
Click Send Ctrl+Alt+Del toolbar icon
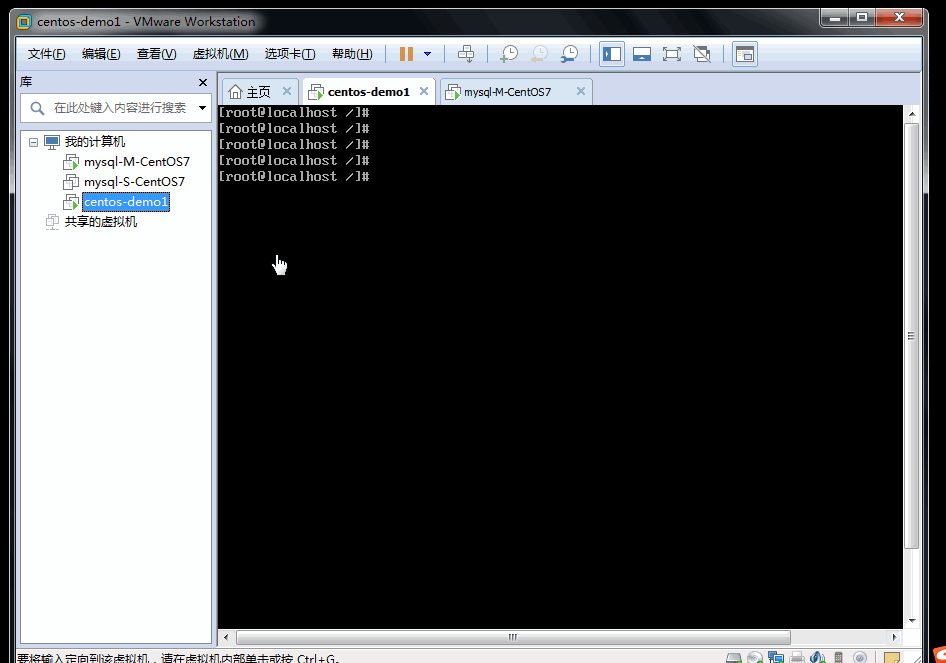(466, 54)
